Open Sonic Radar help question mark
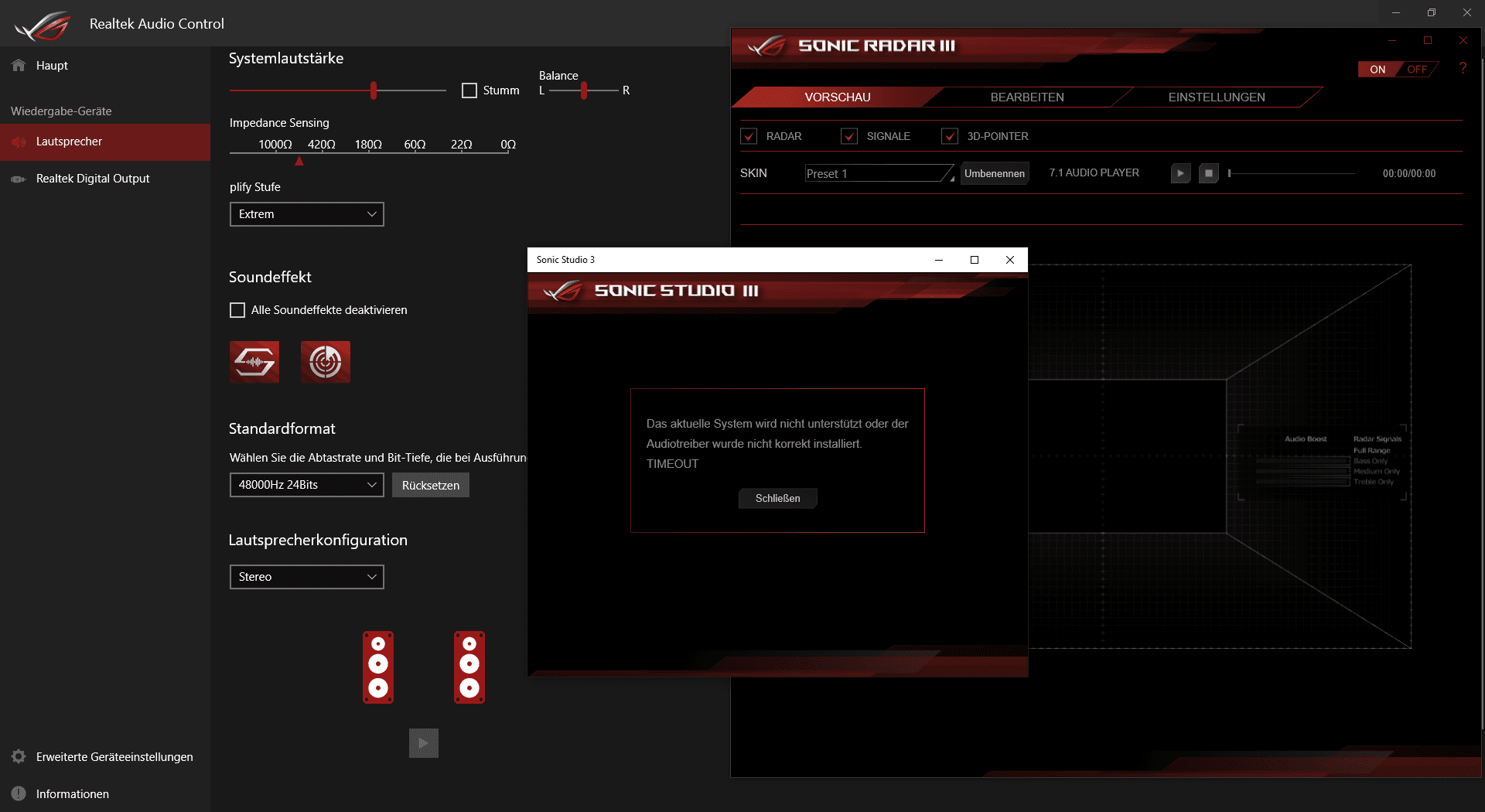1485x812 pixels. (x=1463, y=69)
